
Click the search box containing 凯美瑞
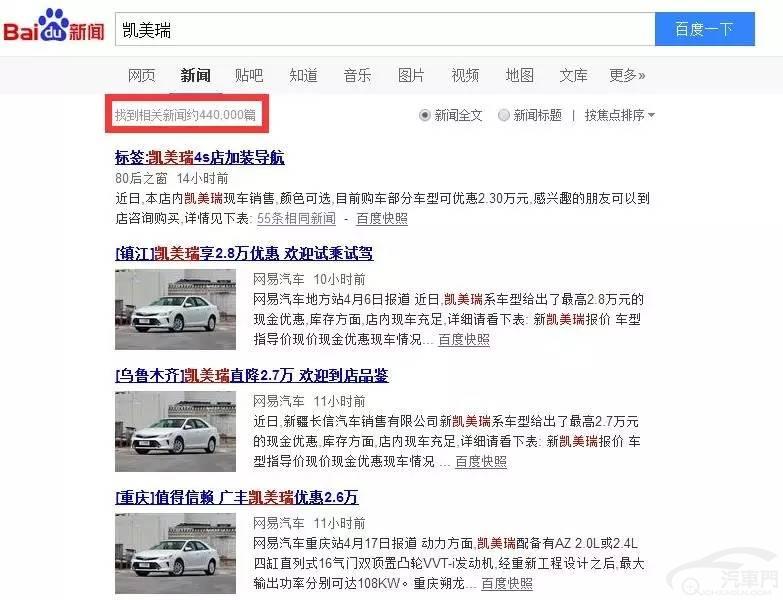385,29
